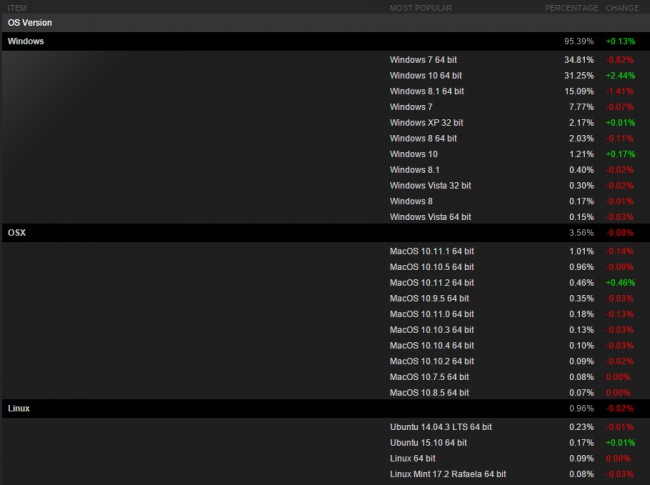The width and height of the screenshot is (650, 485).
Task: Click the -0.14% change for MacOS 10.11.1
Action: tap(620, 251)
